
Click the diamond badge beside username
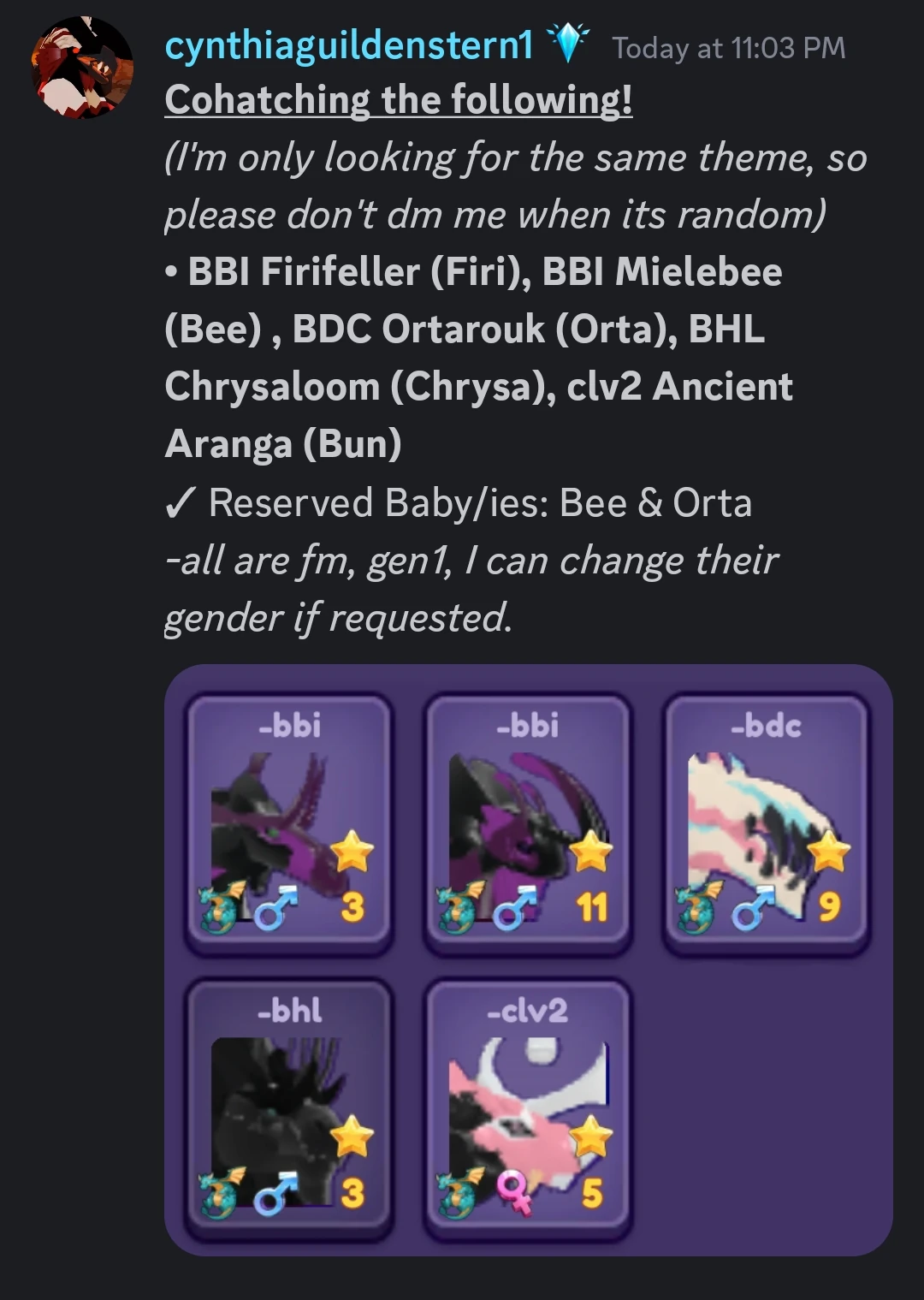coord(567,44)
